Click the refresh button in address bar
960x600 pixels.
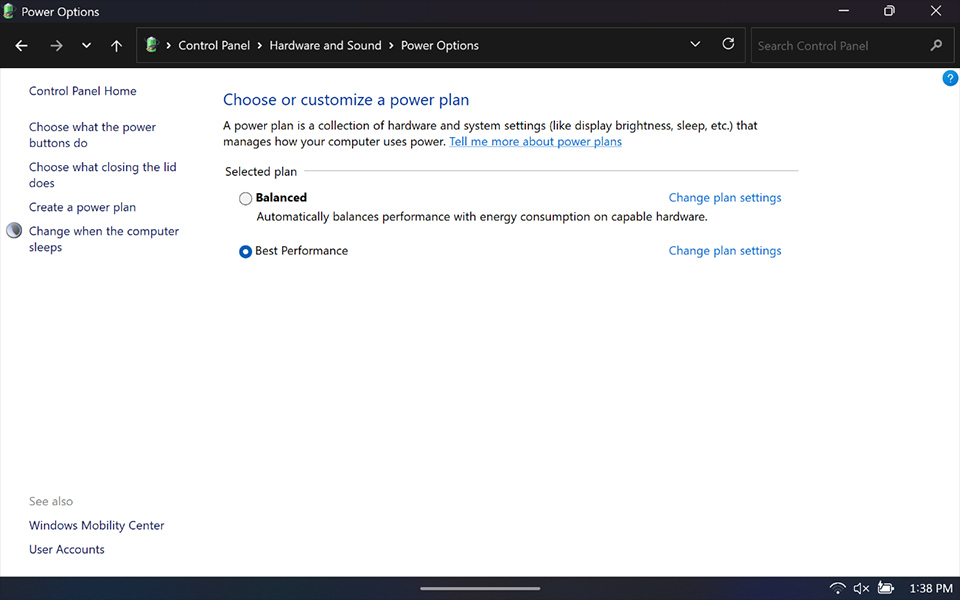coord(728,45)
